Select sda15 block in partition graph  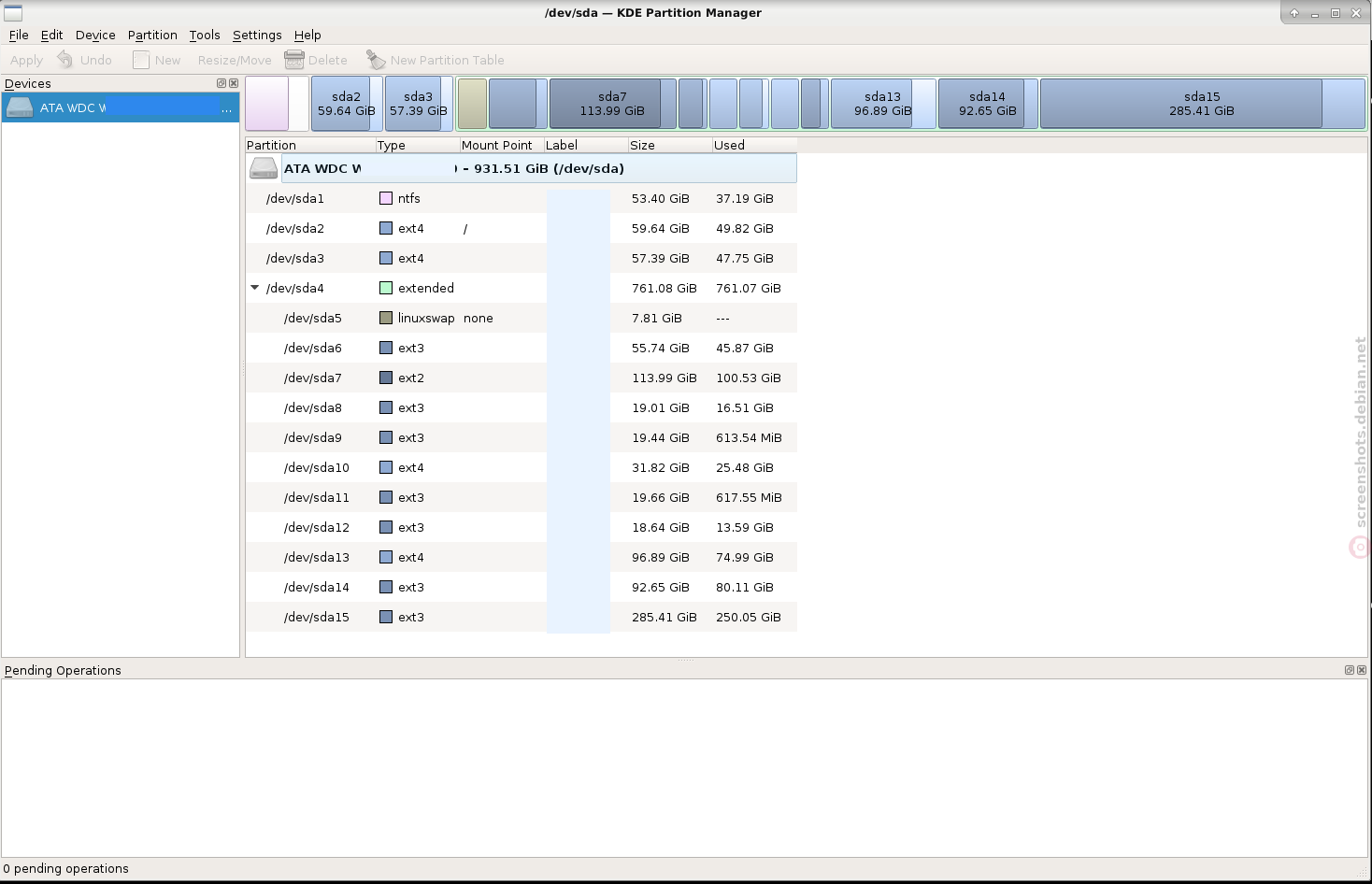(x=1202, y=103)
